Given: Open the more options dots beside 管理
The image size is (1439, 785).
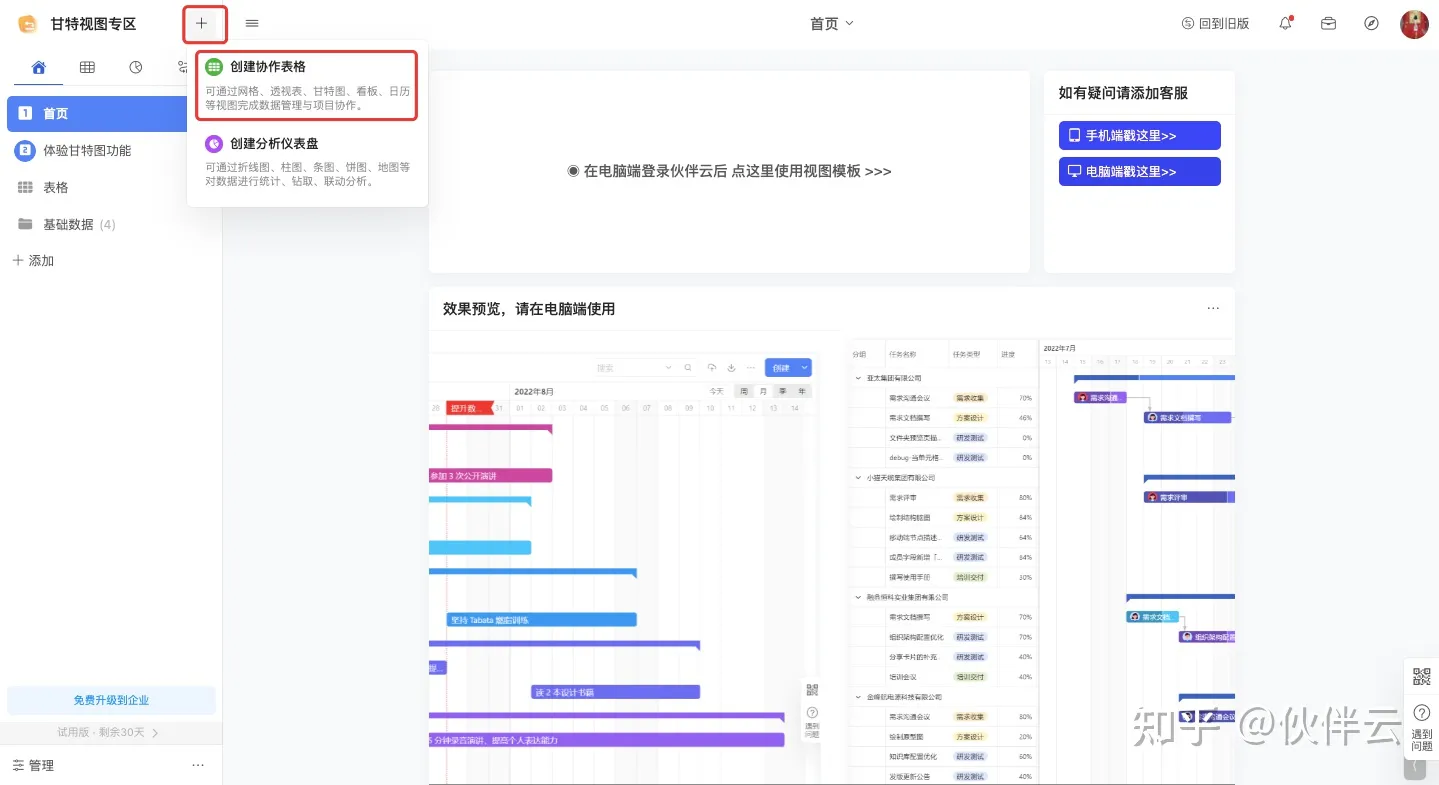Looking at the screenshot, I should [x=198, y=765].
